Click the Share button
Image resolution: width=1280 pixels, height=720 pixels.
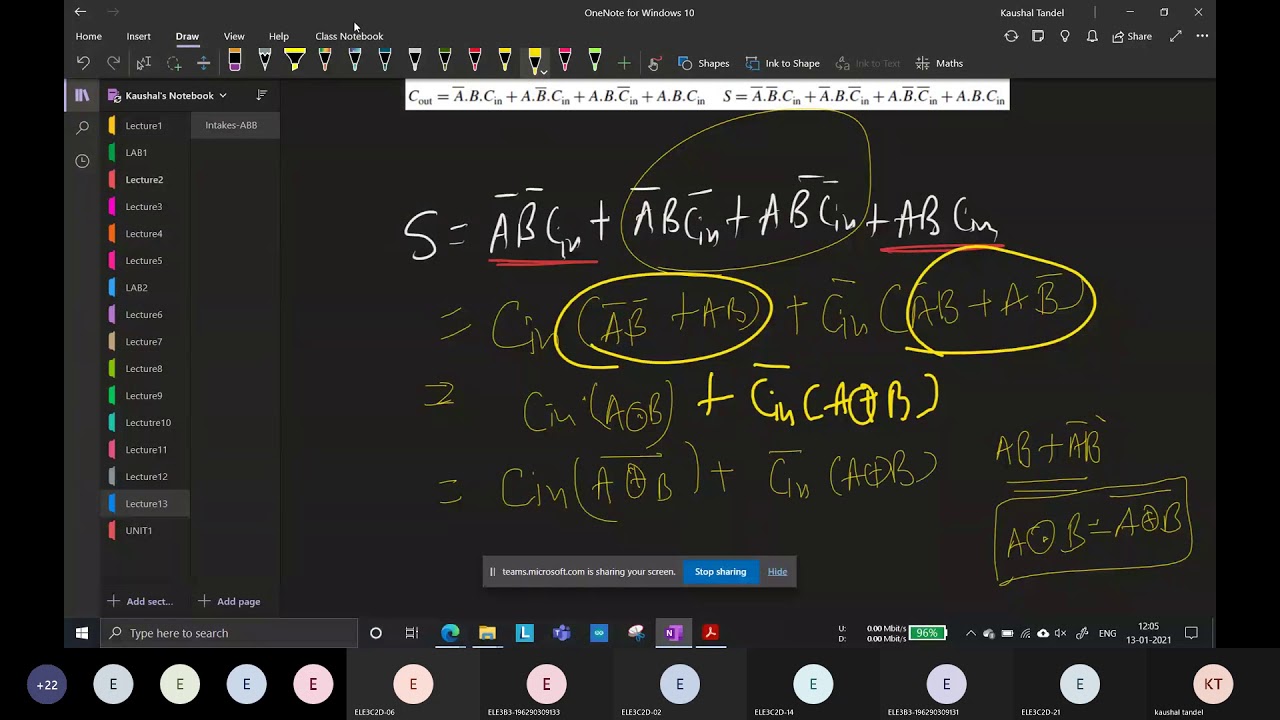pos(1132,36)
